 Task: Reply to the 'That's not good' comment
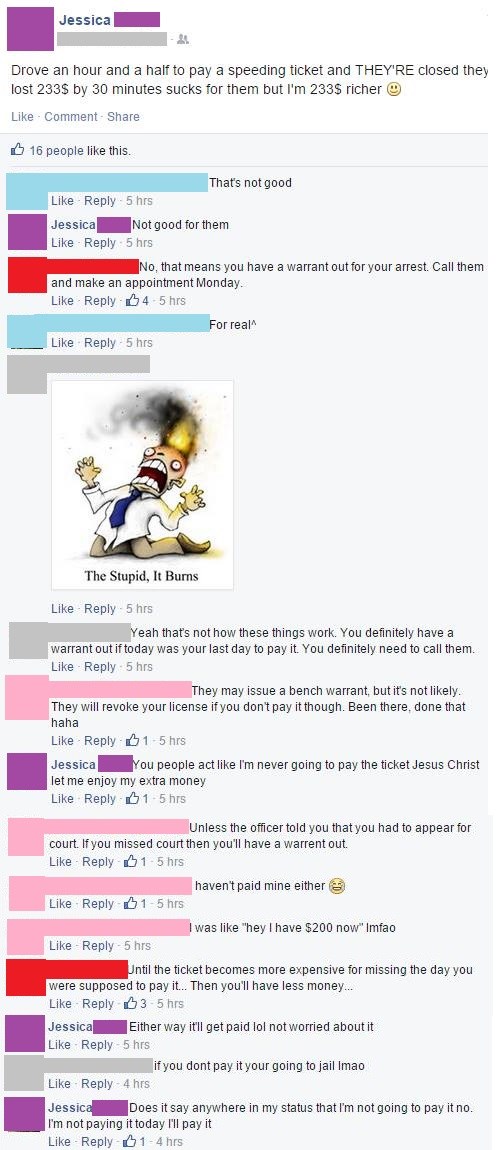tap(100, 201)
